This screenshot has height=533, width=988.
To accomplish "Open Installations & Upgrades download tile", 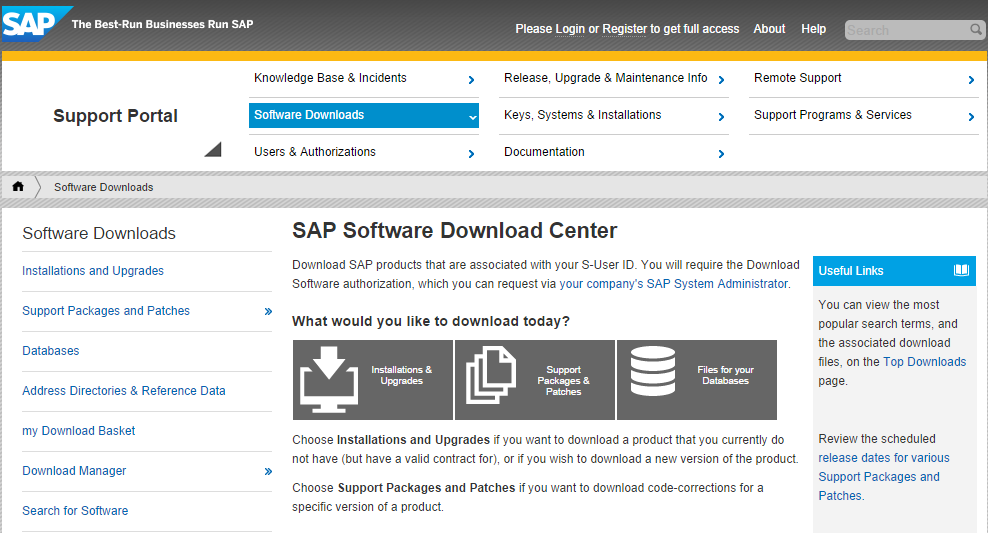I will 372,380.
